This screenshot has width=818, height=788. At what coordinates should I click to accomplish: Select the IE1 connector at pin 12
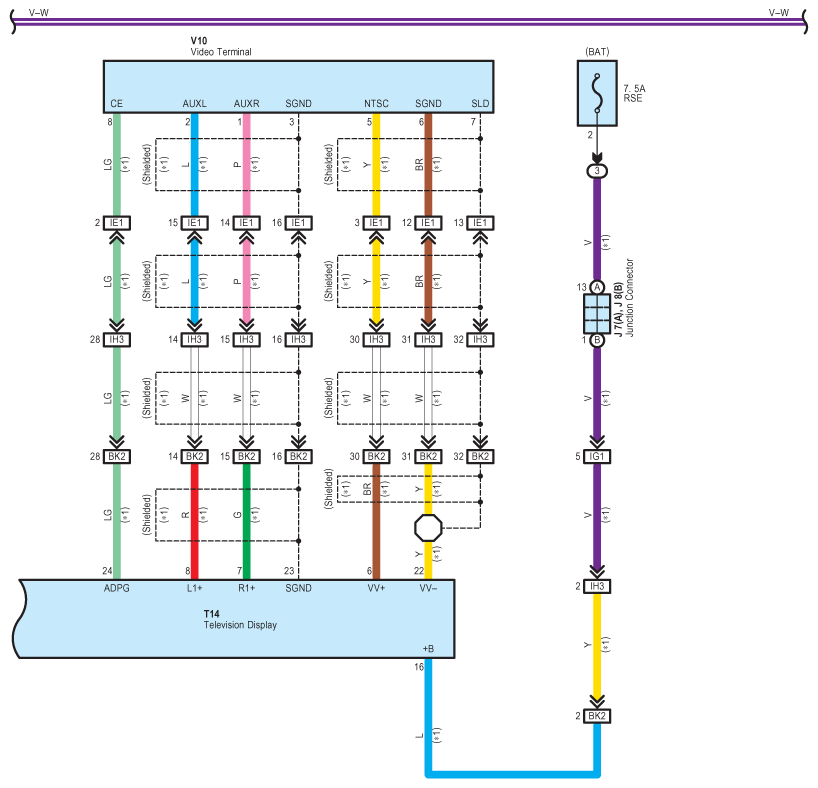(428, 223)
